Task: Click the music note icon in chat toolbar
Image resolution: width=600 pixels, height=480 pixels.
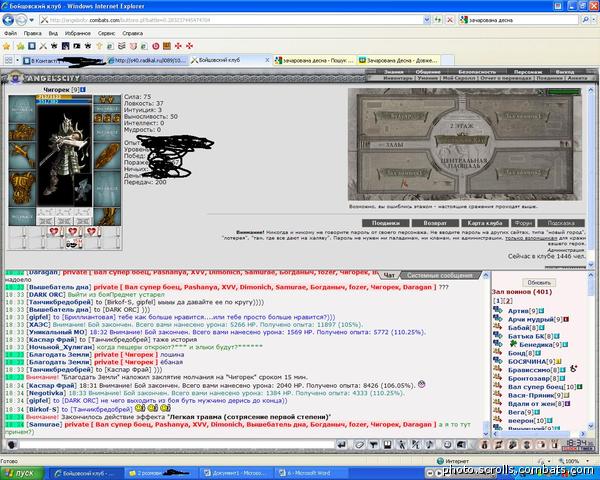Action: click(x=429, y=444)
